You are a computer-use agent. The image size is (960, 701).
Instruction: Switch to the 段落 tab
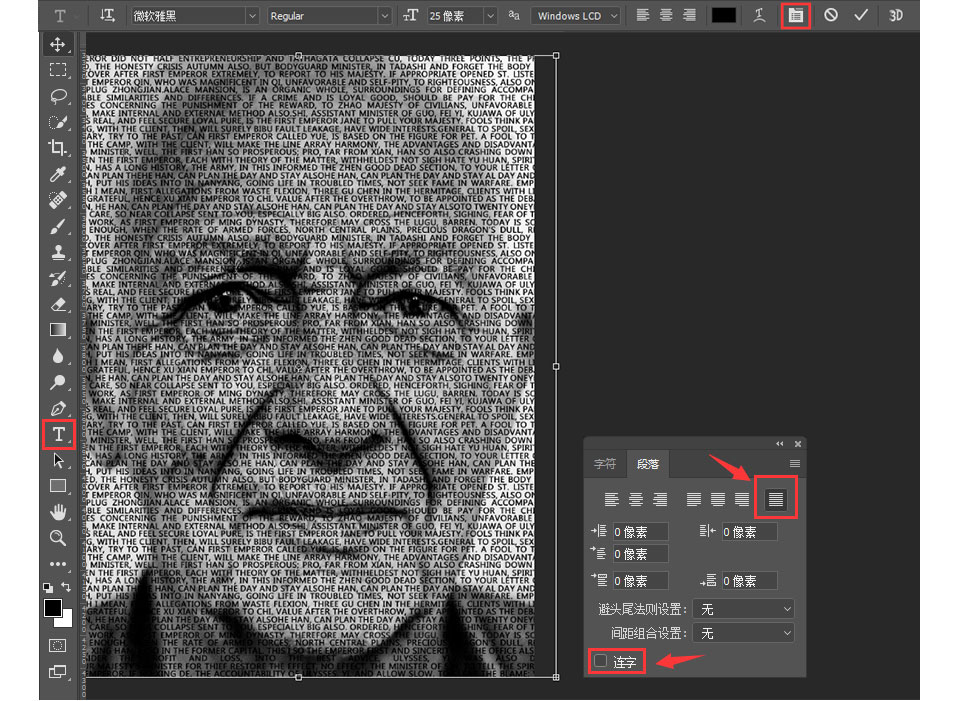coord(648,464)
